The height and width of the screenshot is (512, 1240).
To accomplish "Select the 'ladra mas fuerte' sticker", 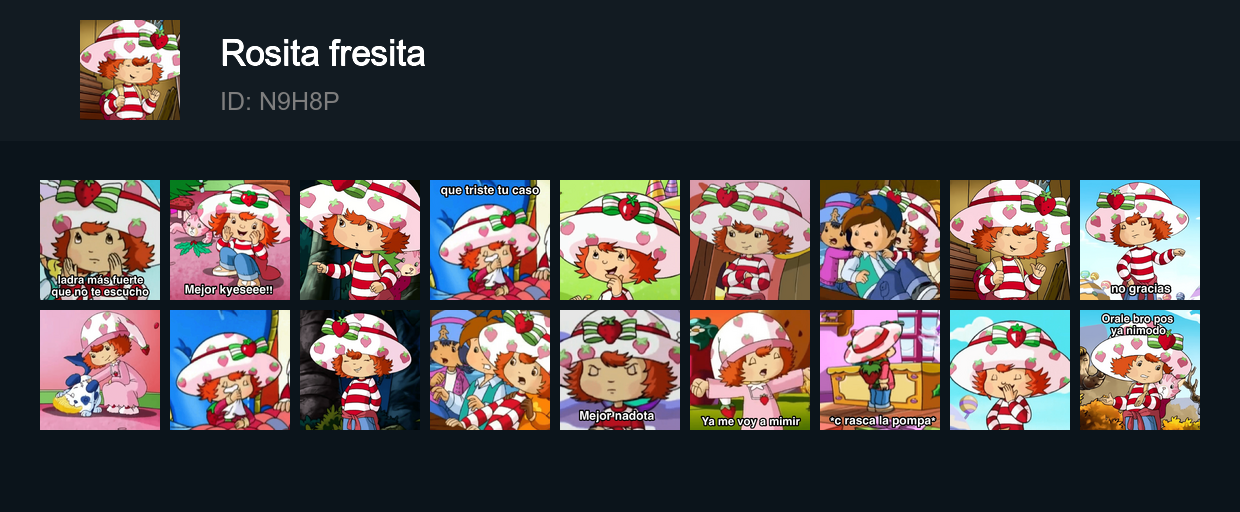I will [x=100, y=240].
